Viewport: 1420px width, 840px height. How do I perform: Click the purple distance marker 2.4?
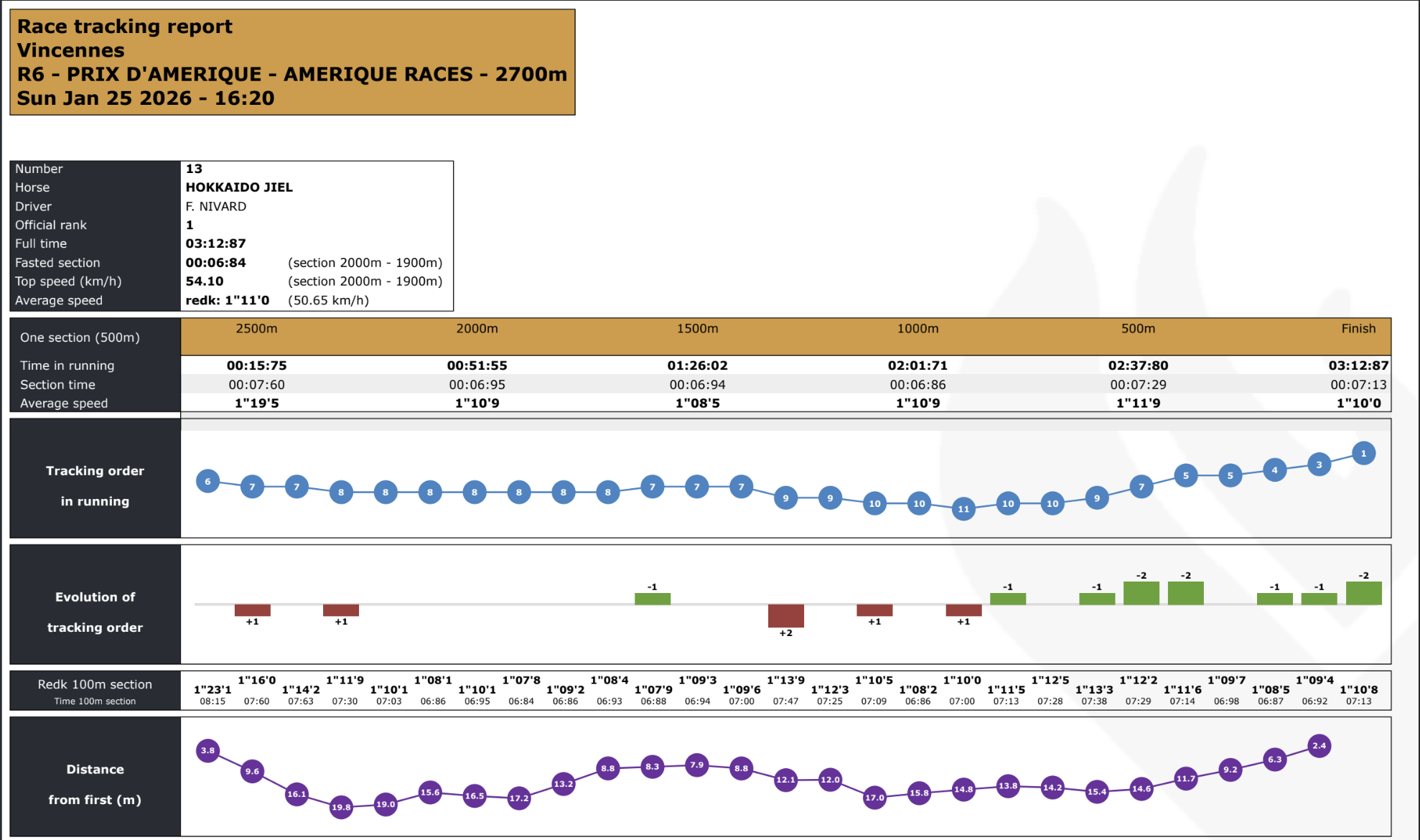click(x=1319, y=746)
